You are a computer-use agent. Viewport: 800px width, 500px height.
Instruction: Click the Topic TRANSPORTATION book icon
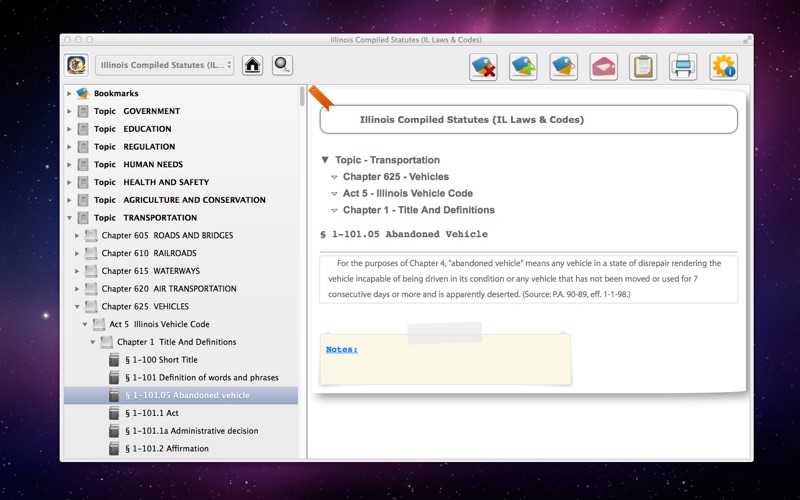83,218
